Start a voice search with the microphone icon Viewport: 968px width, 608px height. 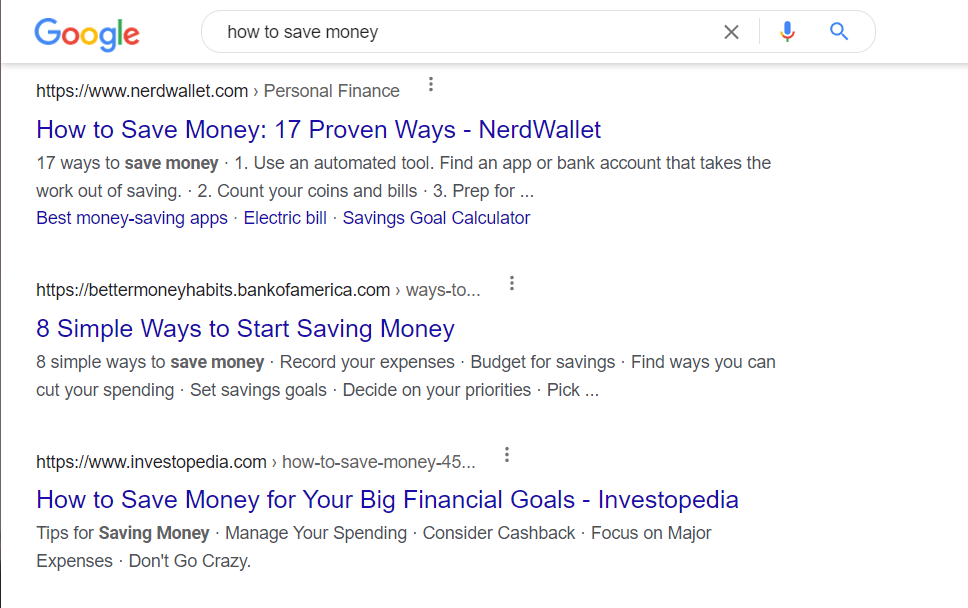[787, 31]
